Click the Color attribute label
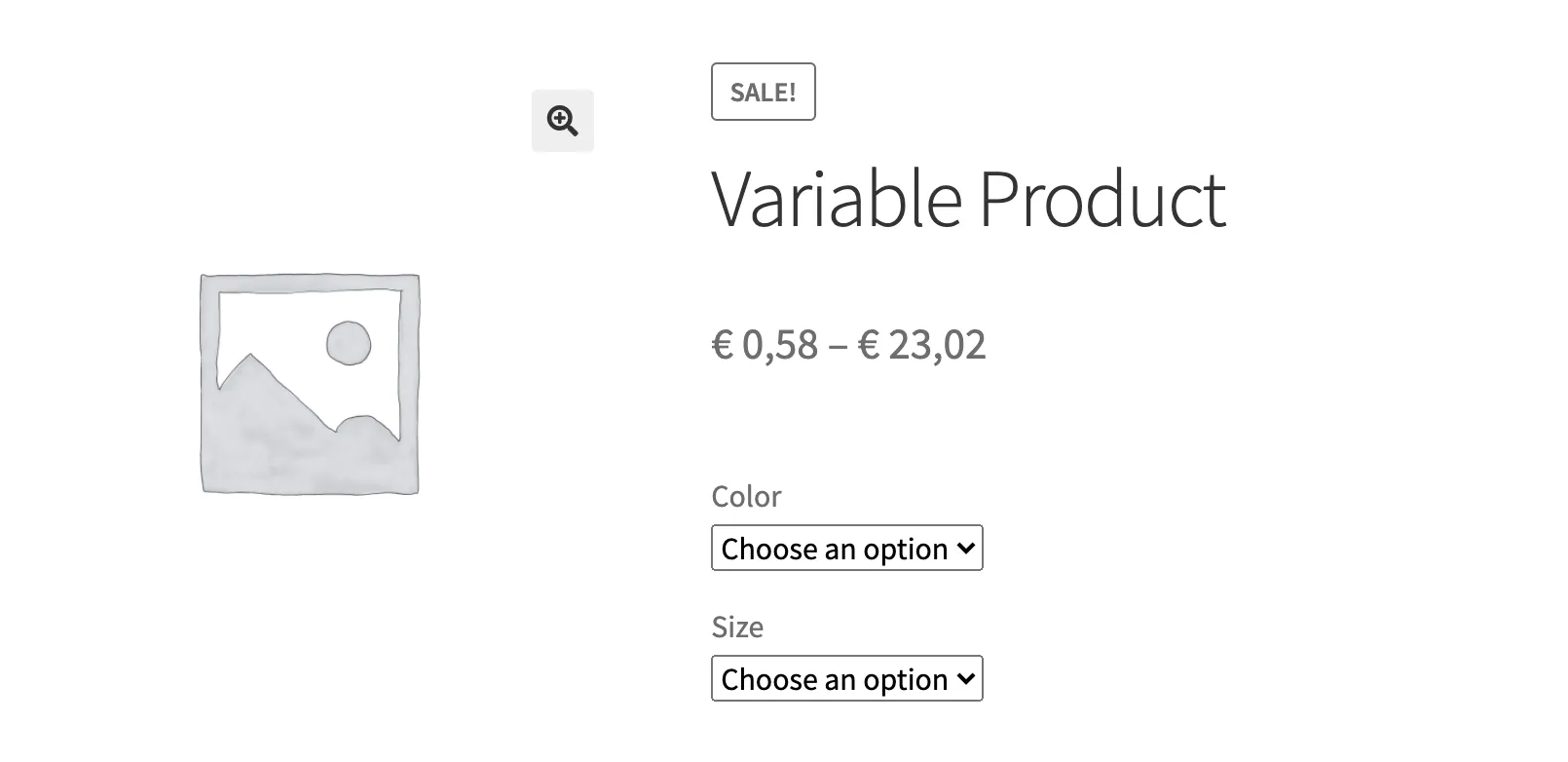The image size is (1568, 762). tap(746, 497)
